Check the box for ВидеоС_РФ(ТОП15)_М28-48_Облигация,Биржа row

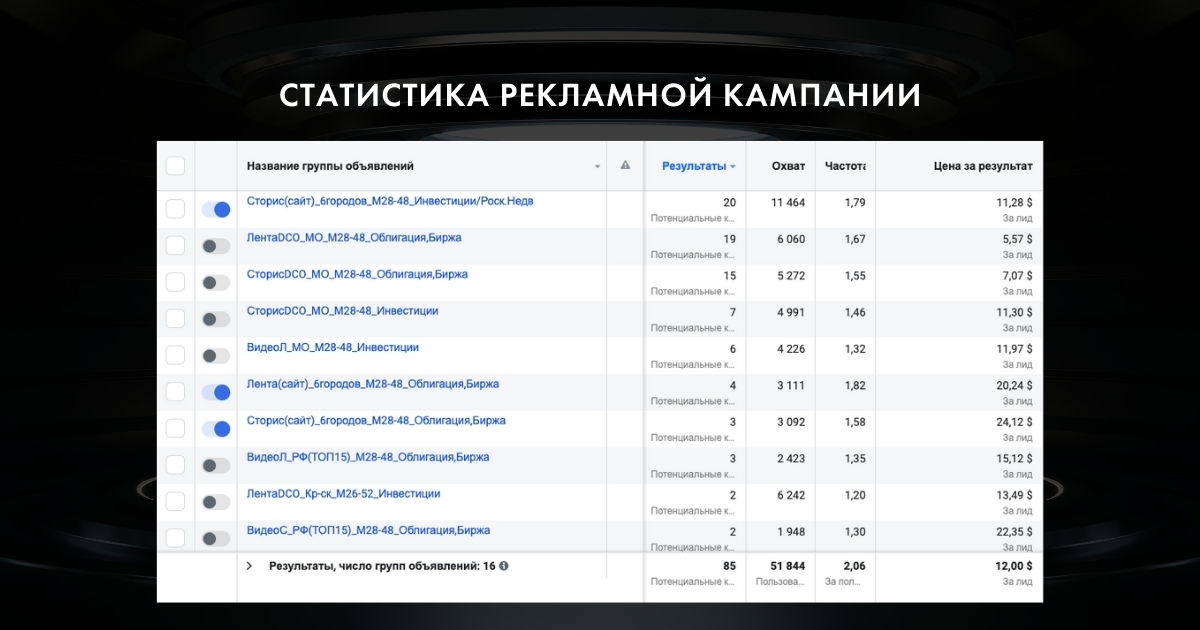(x=175, y=538)
